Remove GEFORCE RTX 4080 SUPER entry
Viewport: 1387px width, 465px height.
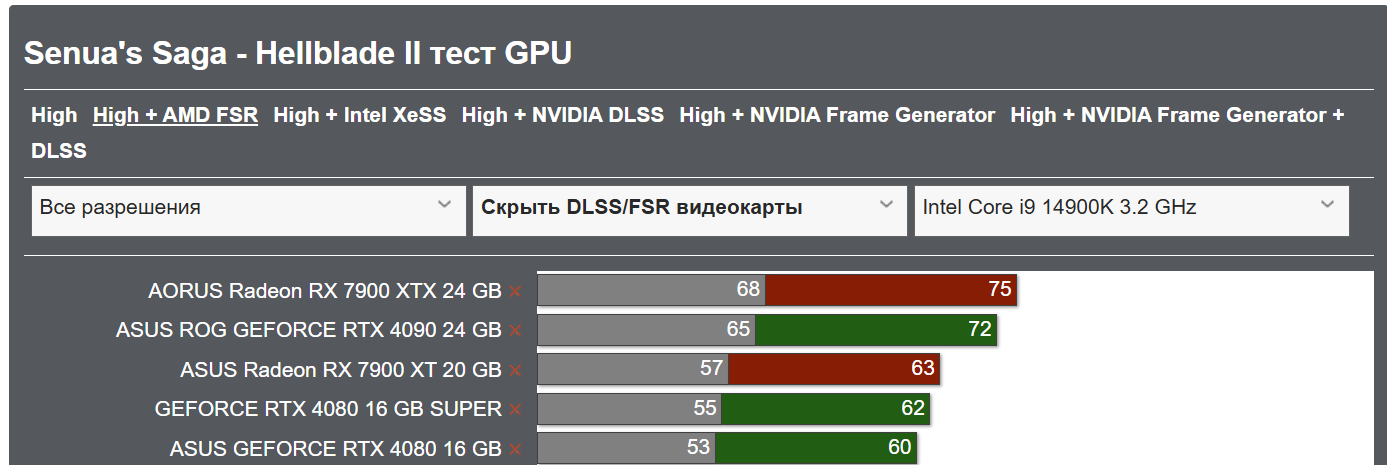[515, 410]
